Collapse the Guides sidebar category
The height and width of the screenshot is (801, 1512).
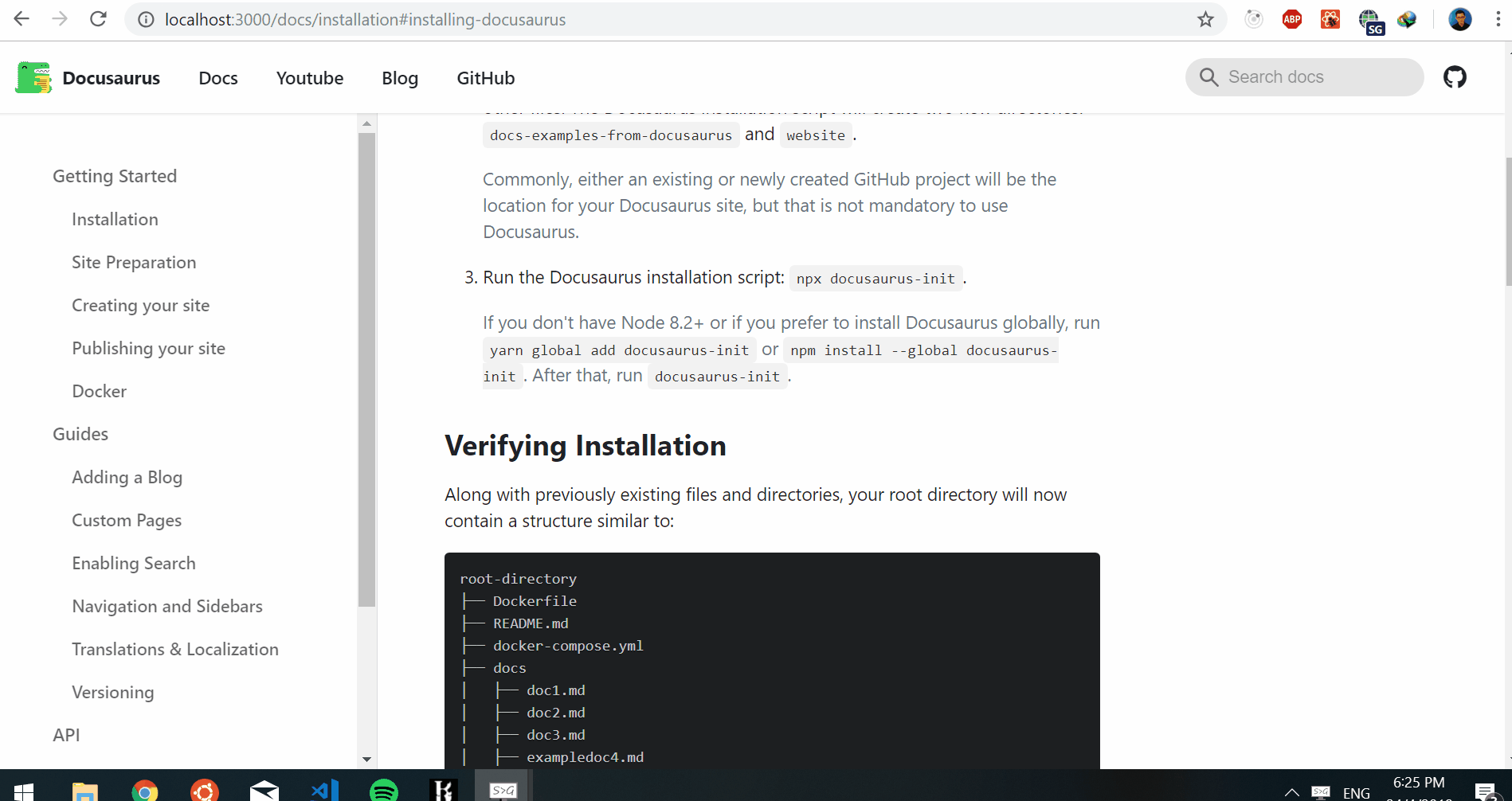click(80, 434)
